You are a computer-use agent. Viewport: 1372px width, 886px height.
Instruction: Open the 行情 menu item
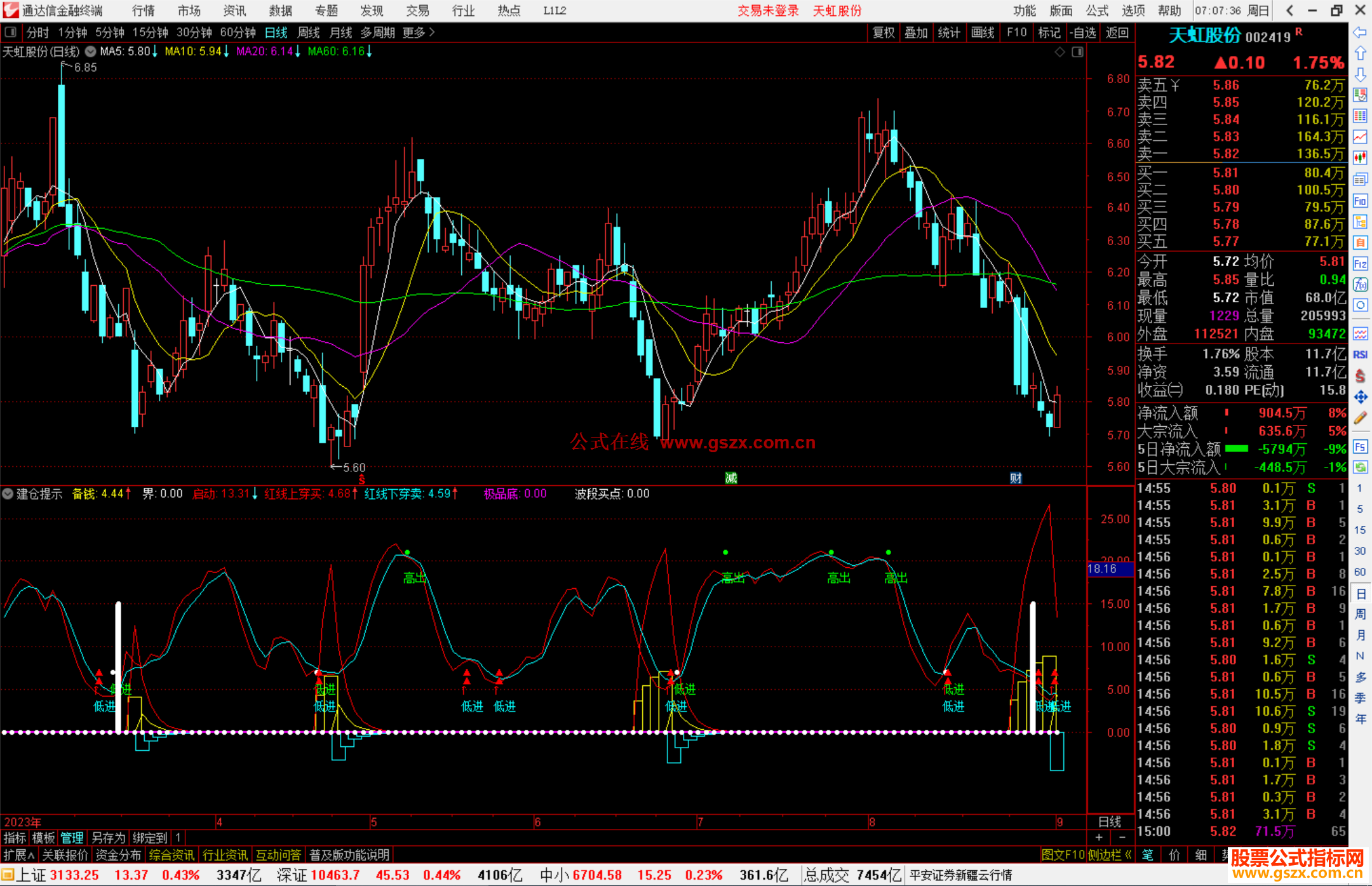143,11
